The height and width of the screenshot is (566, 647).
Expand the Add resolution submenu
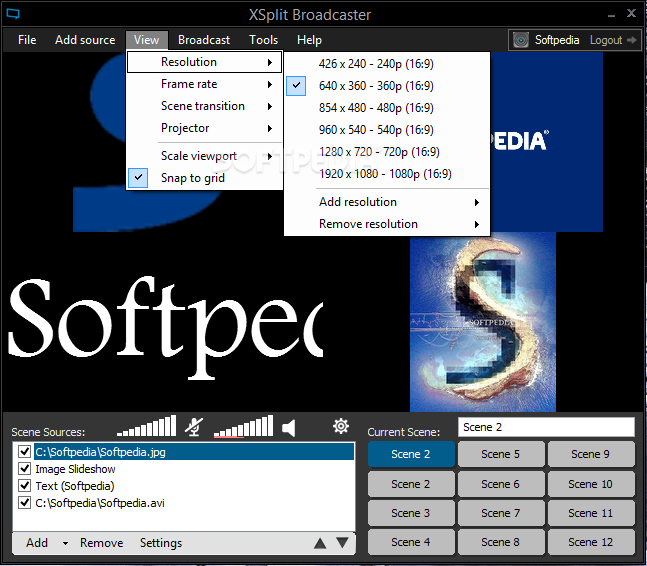click(387, 202)
